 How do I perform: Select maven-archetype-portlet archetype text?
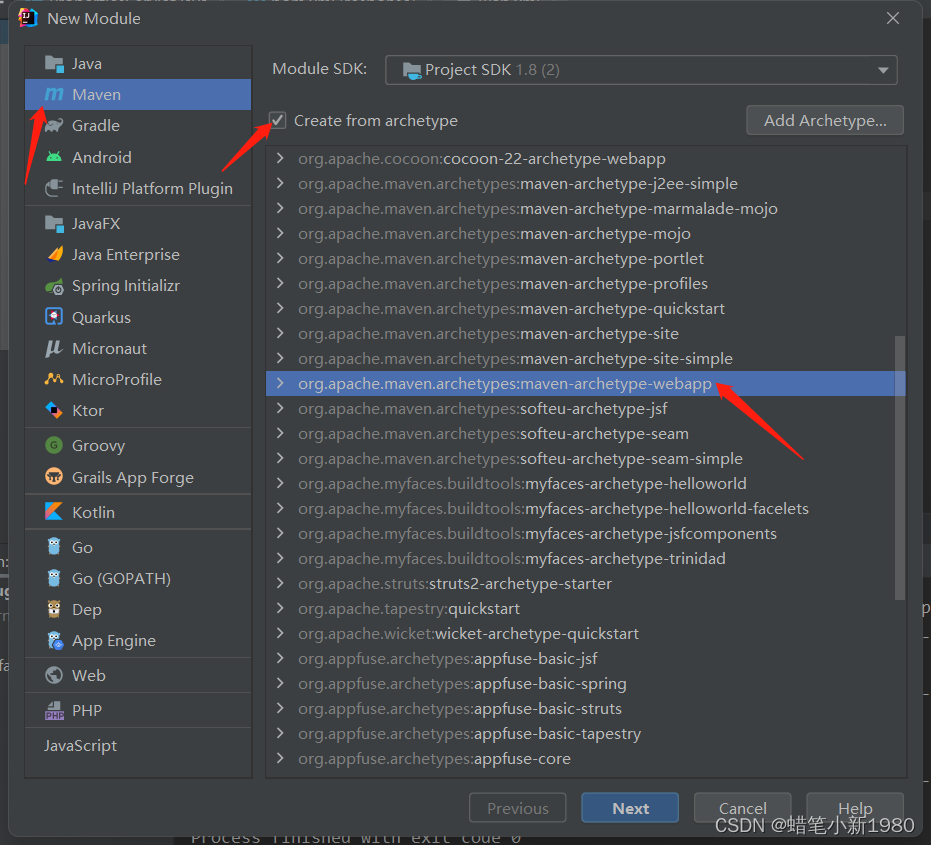(501, 259)
